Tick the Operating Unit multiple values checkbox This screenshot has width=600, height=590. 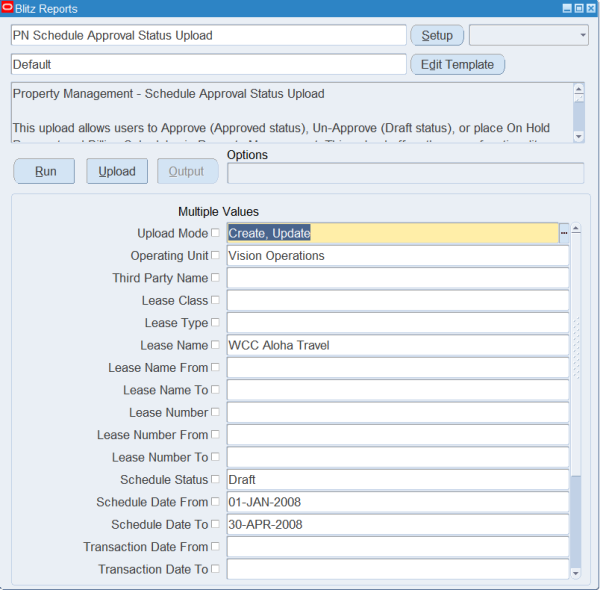click(215, 255)
